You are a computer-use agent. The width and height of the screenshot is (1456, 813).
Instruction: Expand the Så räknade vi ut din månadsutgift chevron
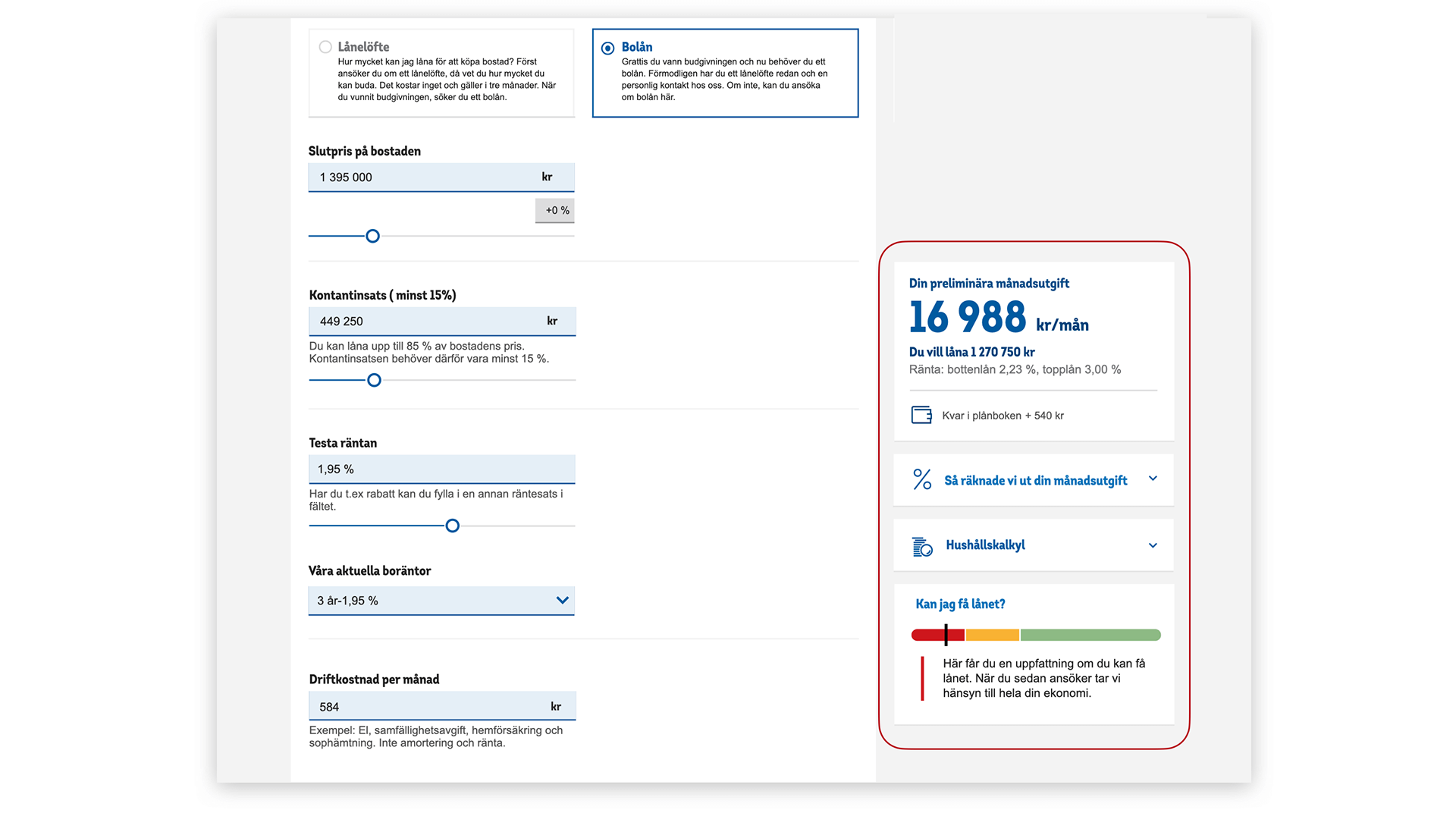pyautogui.click(x=1153, y=479)
